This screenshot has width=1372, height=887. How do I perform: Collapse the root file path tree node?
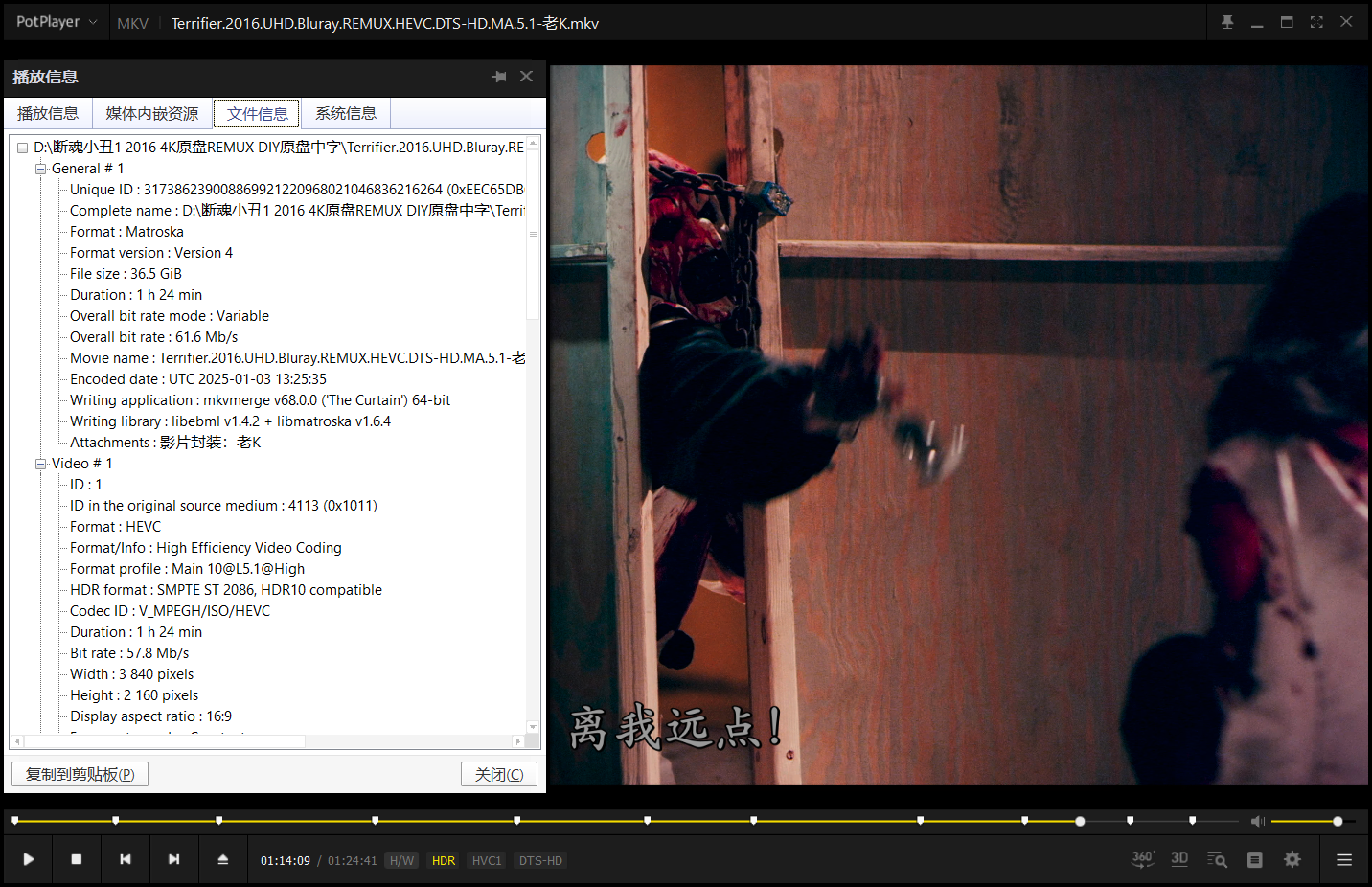22,148
